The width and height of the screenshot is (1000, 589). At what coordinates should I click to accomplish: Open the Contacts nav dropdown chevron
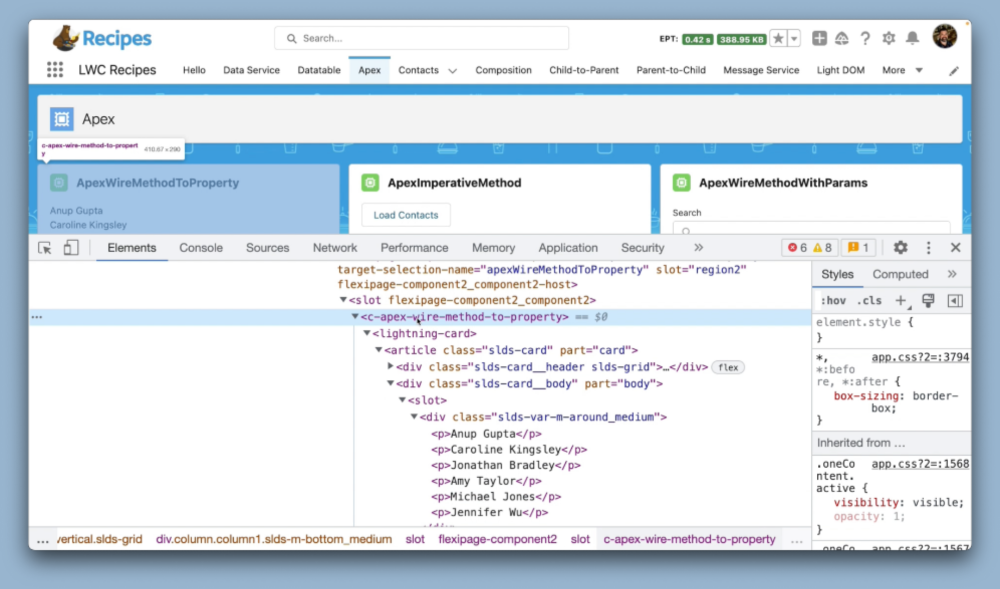[x=452, y=71]
